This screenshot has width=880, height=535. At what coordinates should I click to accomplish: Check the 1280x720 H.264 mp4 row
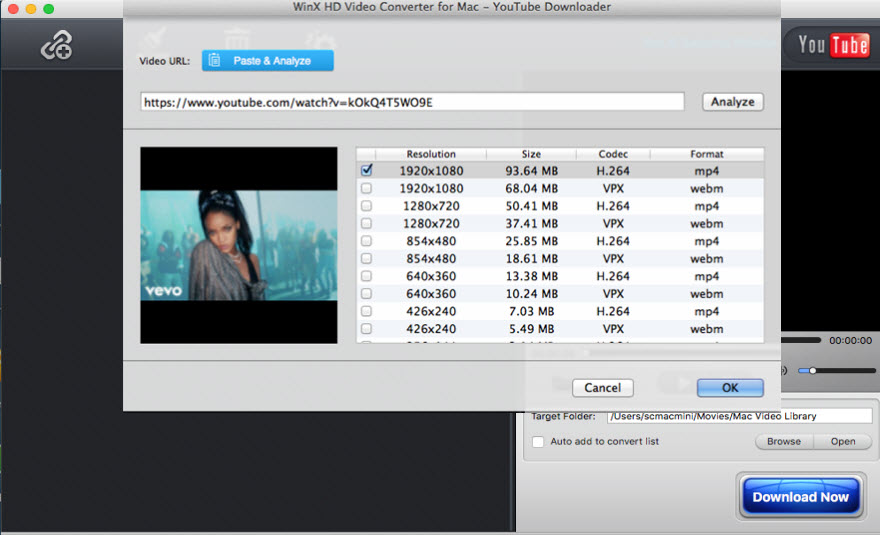(366, 205)
